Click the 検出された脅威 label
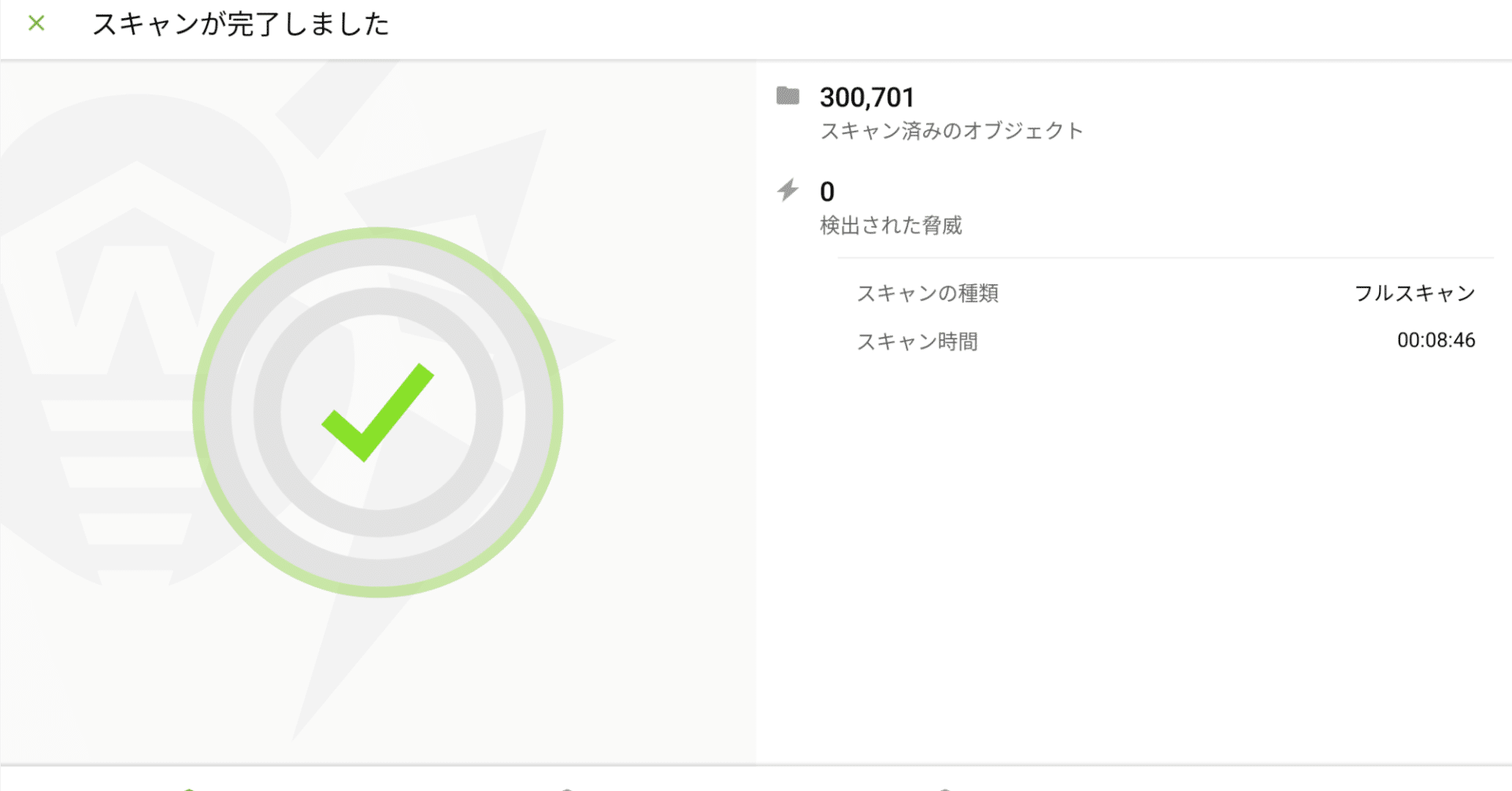This screenshot has height=791, width=1512. (x=891, y=226)
